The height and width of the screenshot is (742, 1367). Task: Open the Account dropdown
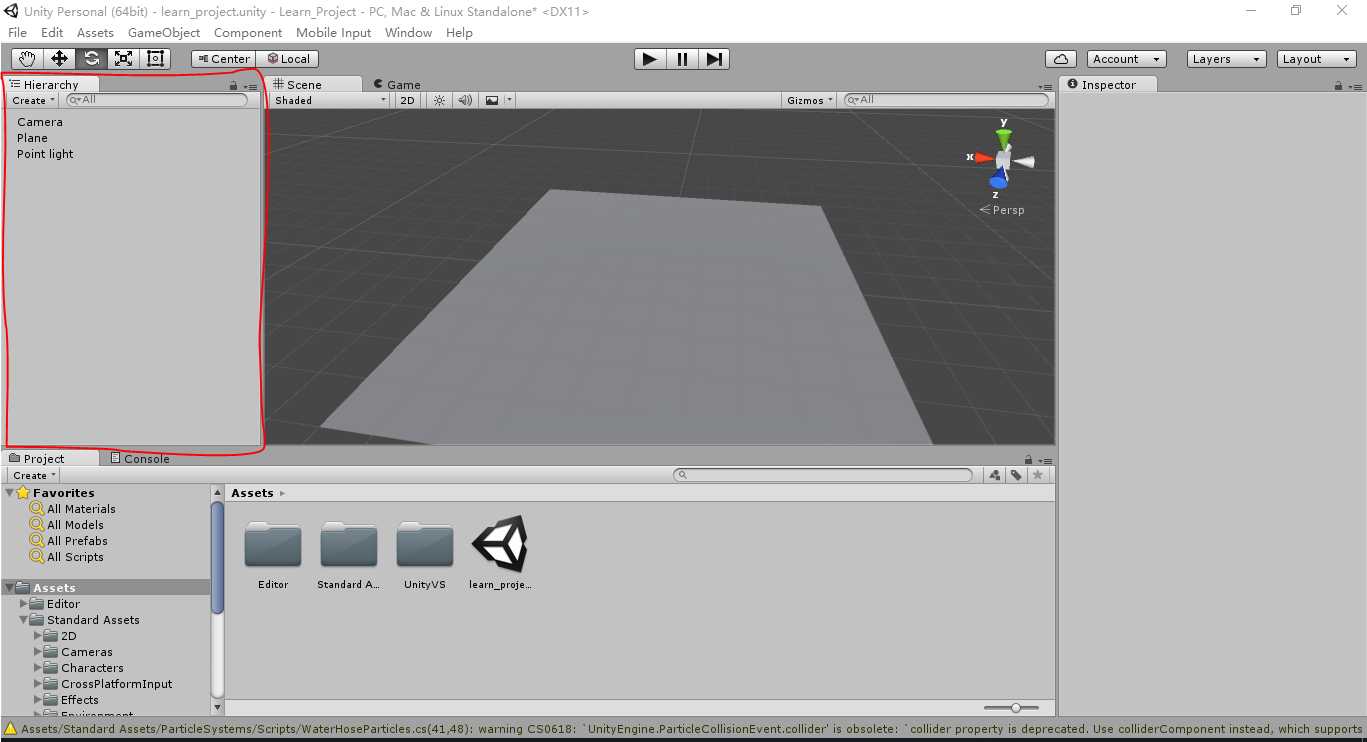pos(1127,59)
